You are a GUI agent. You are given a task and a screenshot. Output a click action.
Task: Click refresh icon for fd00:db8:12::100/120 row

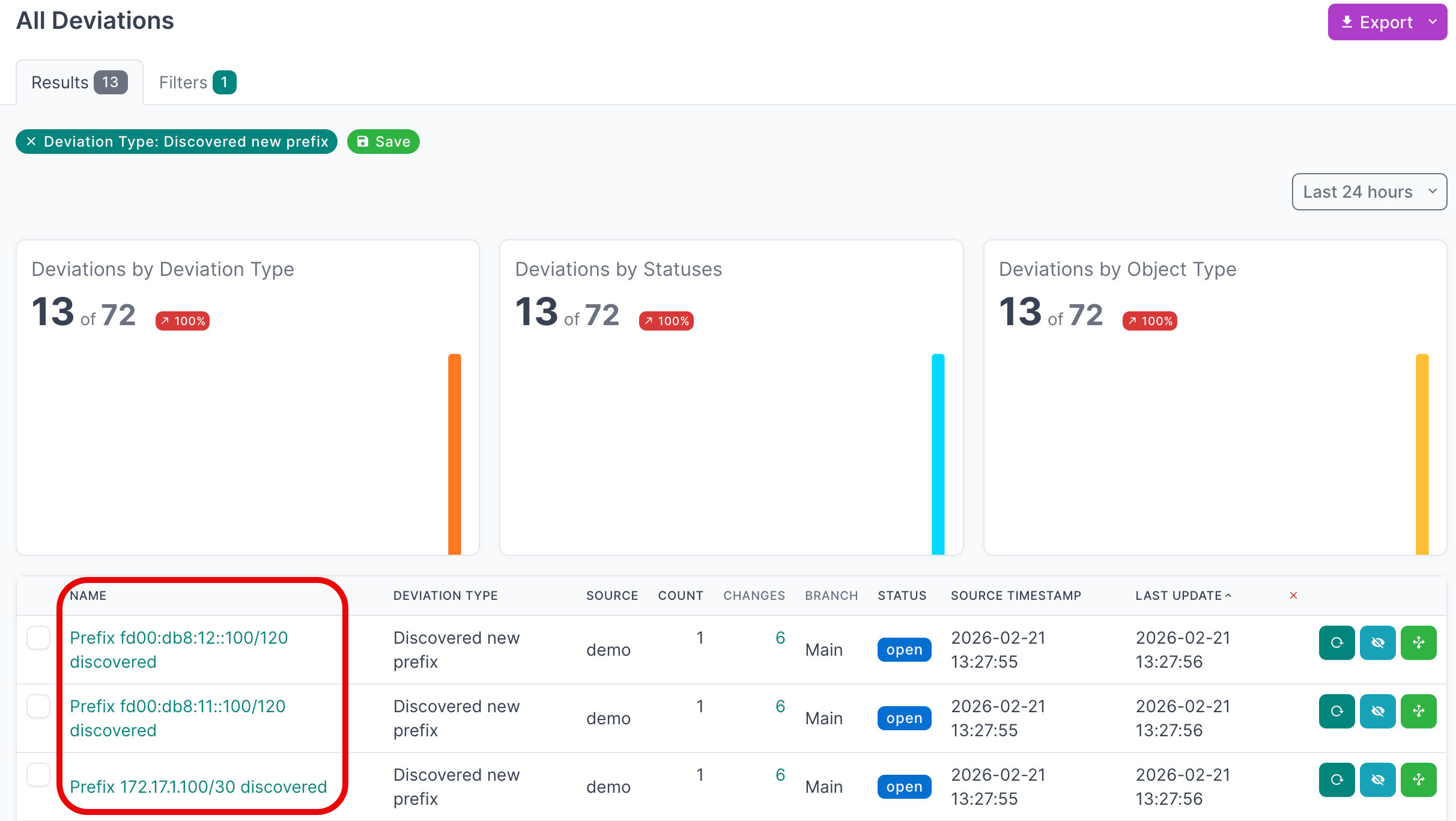(1336, 642)
